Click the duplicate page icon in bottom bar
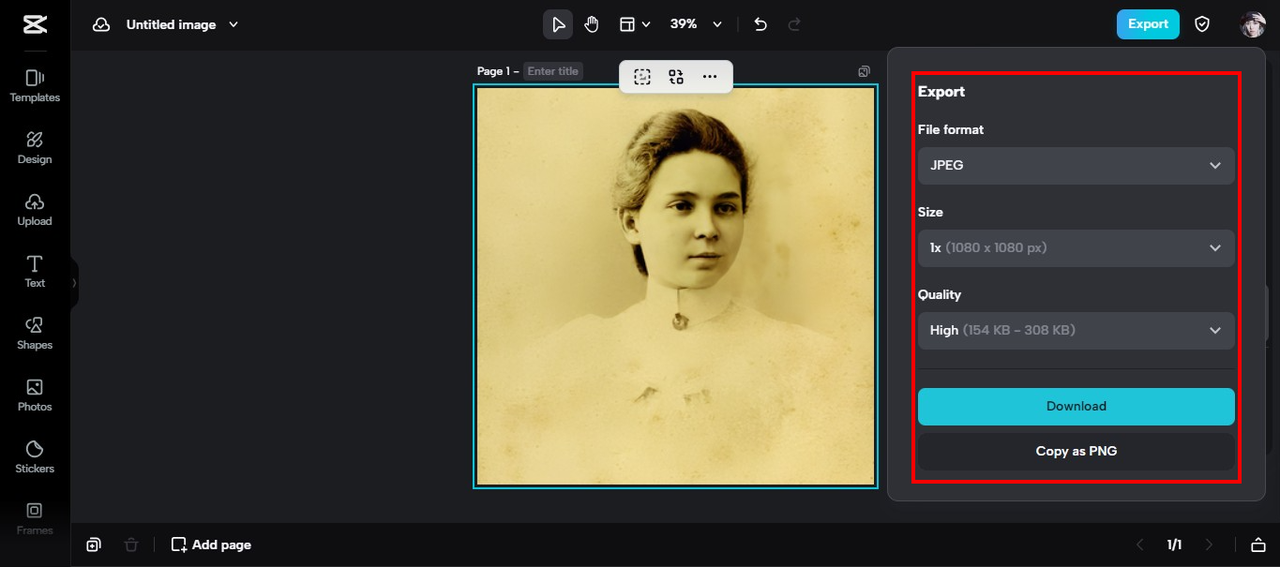Screen dimensions: 1280x567 93,544
